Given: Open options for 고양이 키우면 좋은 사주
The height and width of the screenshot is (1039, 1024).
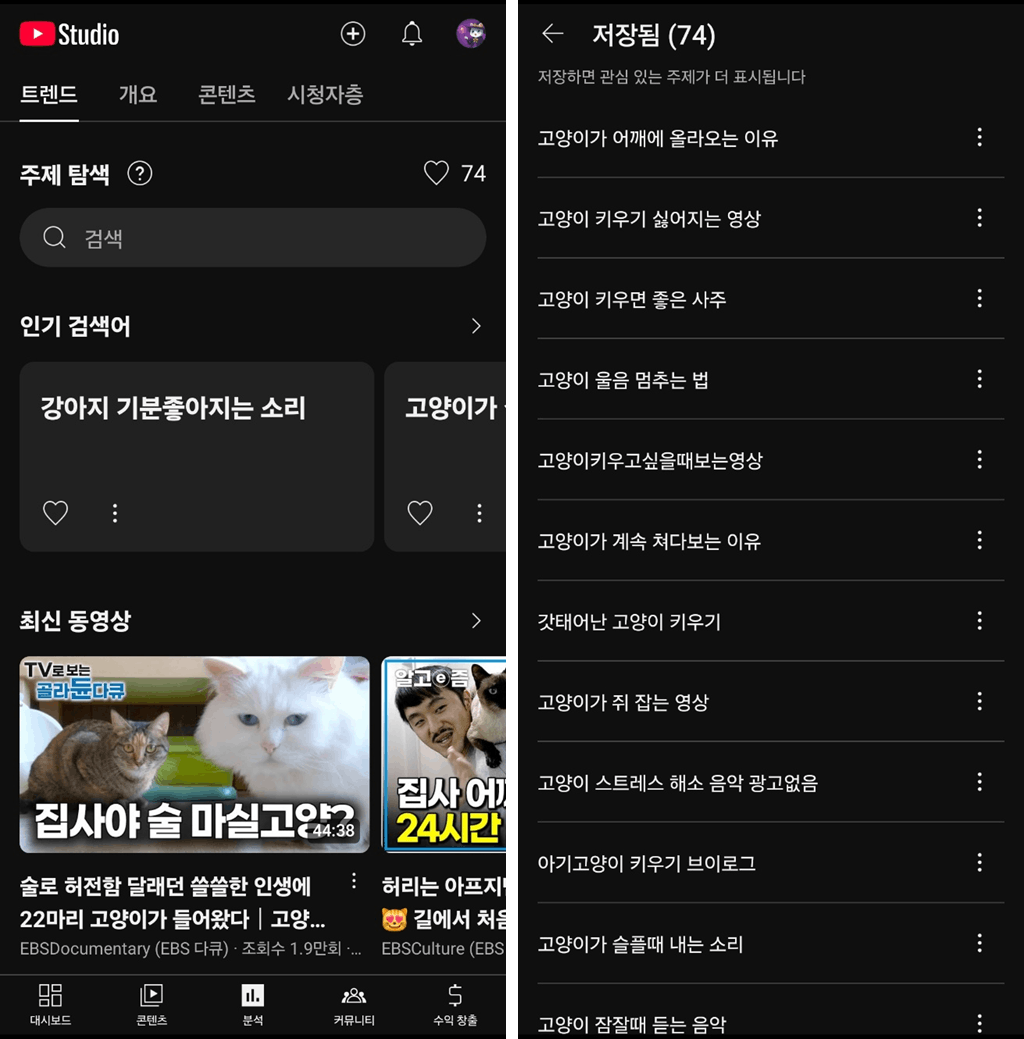Looking at the screenshot, I should coord(979,298).
